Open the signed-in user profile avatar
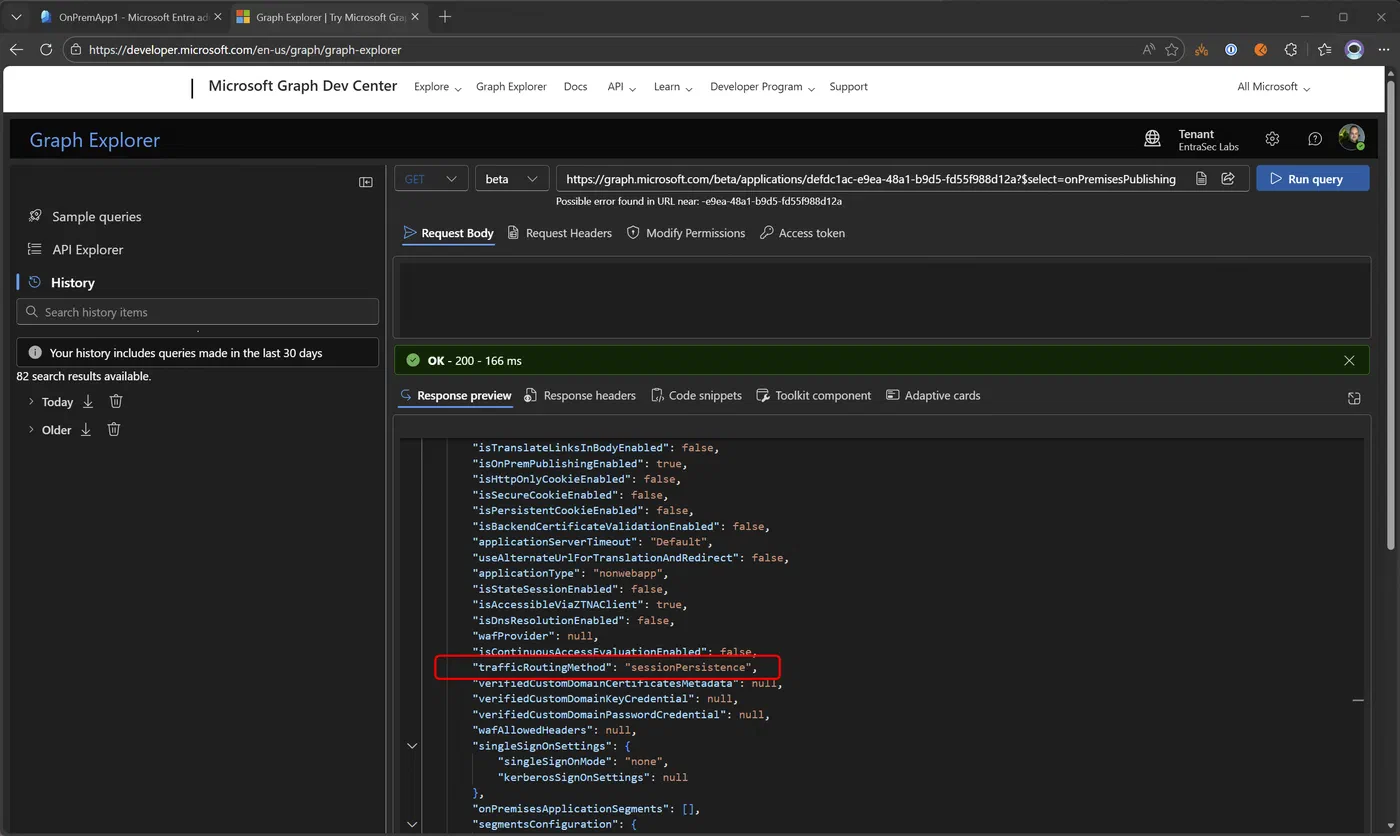The image size is (1400, 836). (1352, 138)
